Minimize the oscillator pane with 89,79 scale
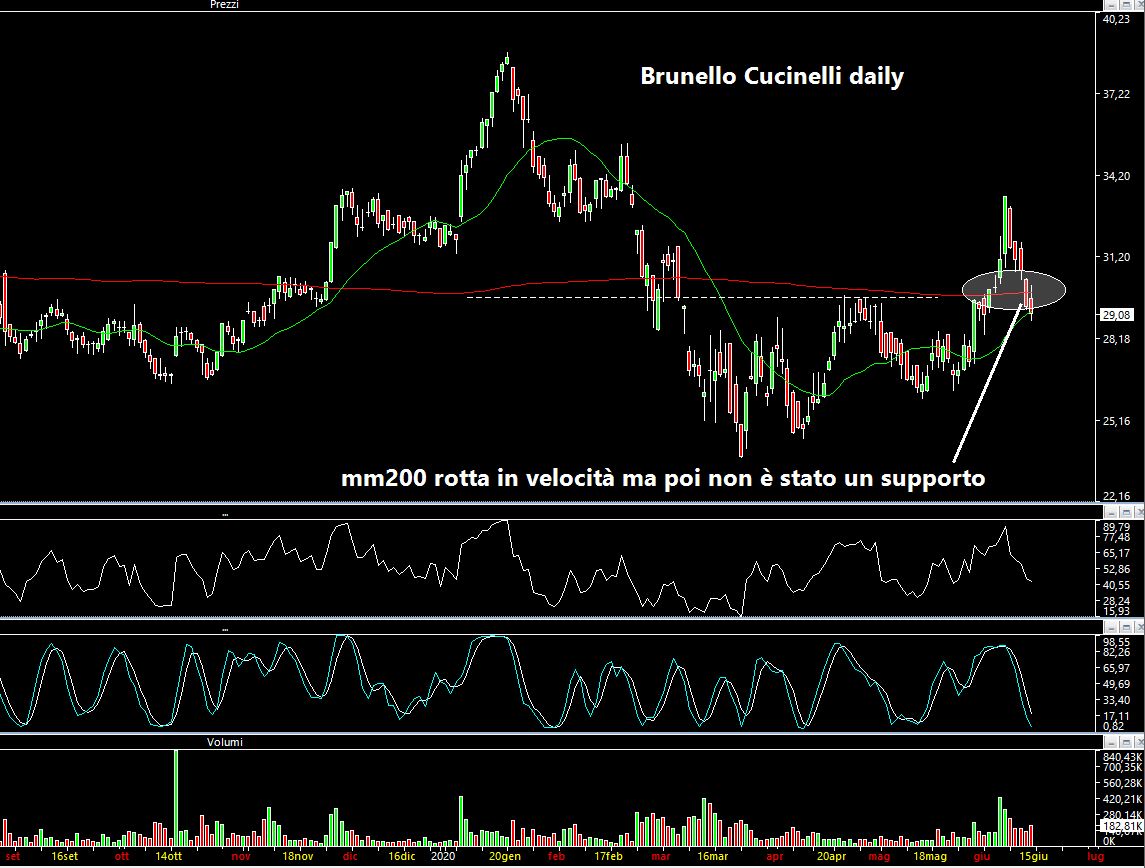Screen dimensions: 1145x868 [x=1111, y=512]
